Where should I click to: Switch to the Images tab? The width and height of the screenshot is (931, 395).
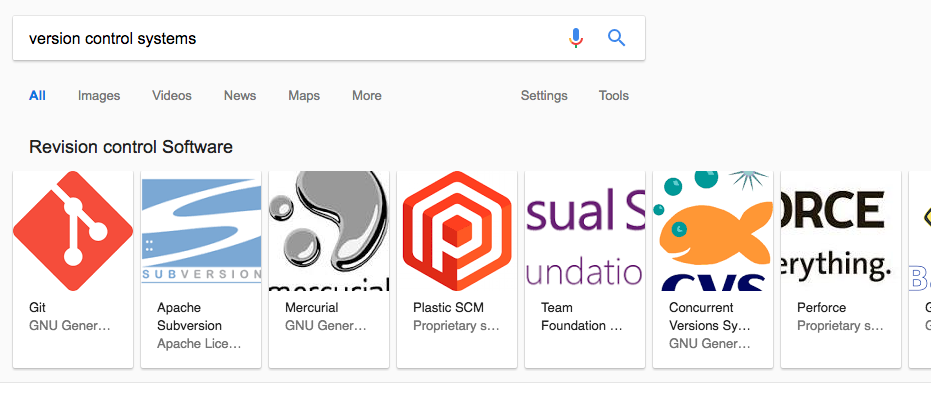pyautogui.click(x=99, y=96)
